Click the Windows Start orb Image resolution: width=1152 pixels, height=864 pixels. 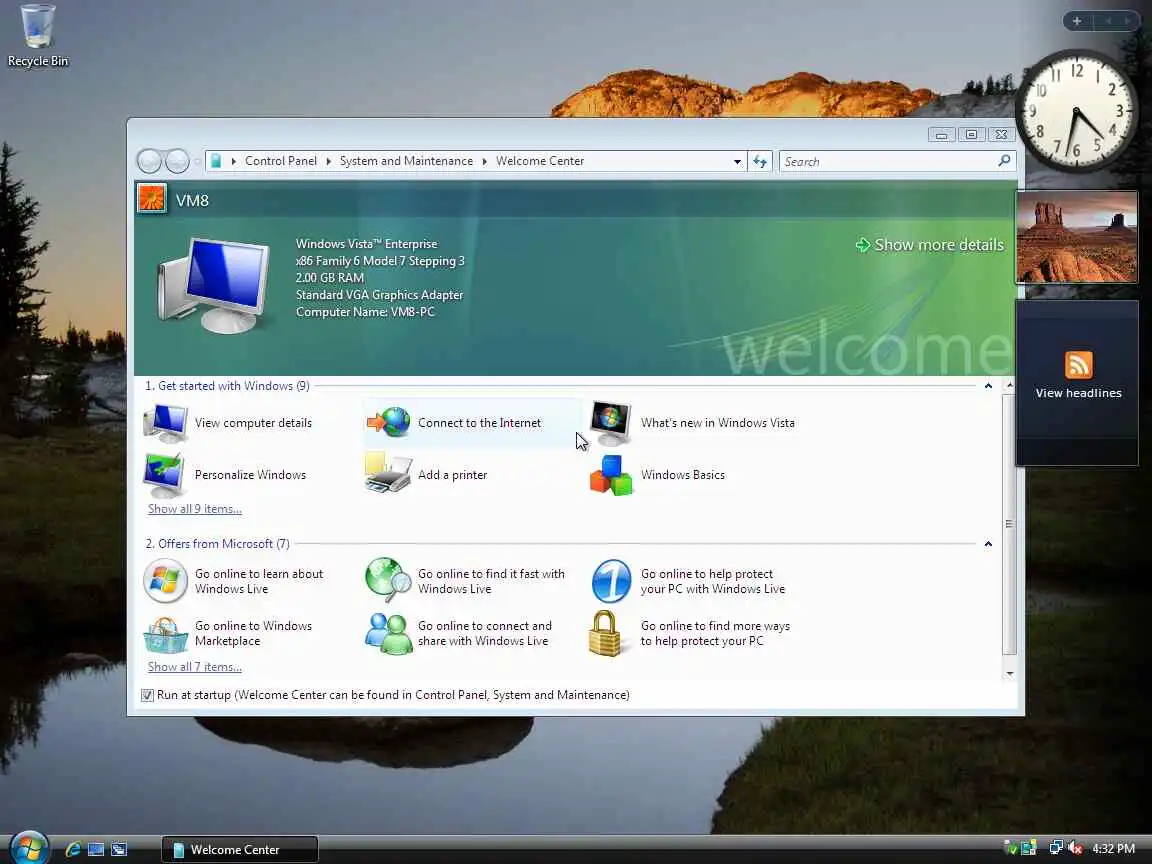coord(29,848)
